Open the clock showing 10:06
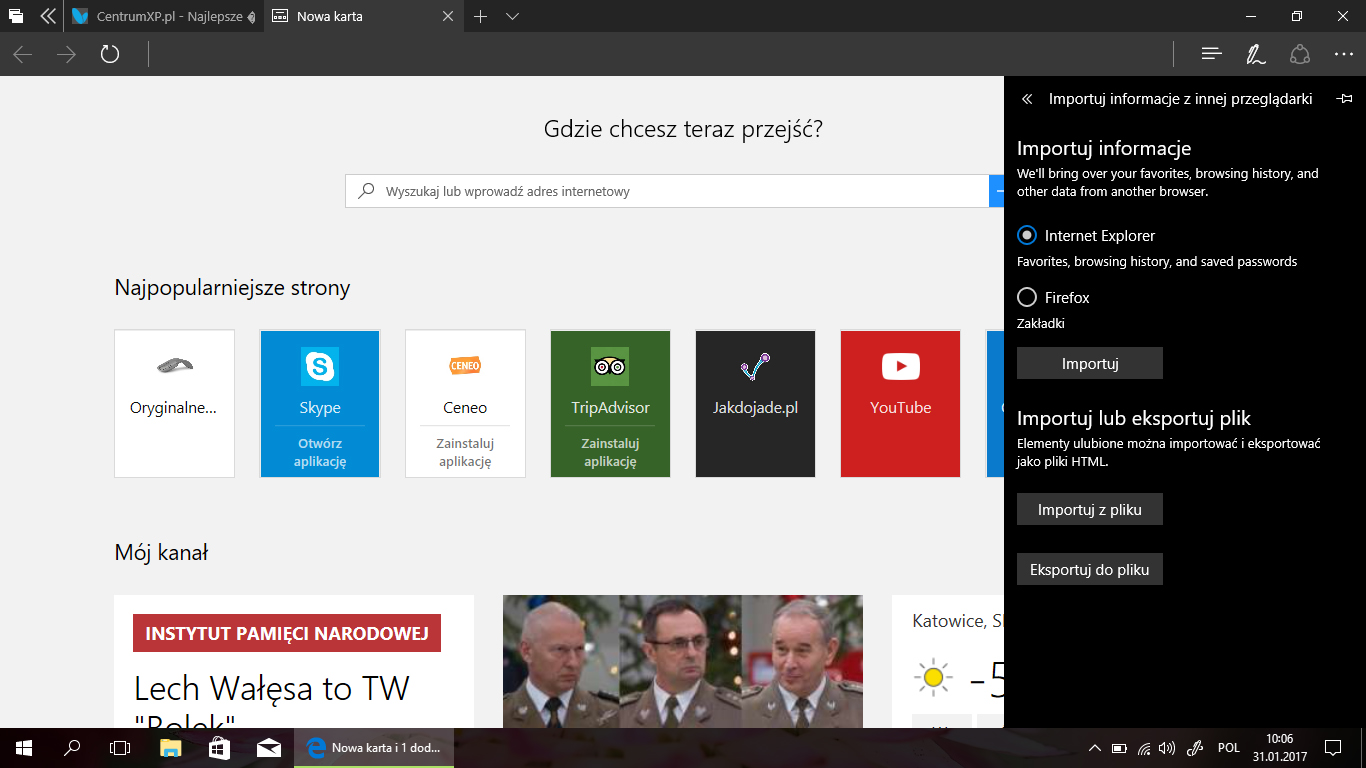 click(x=1279, y=747)
